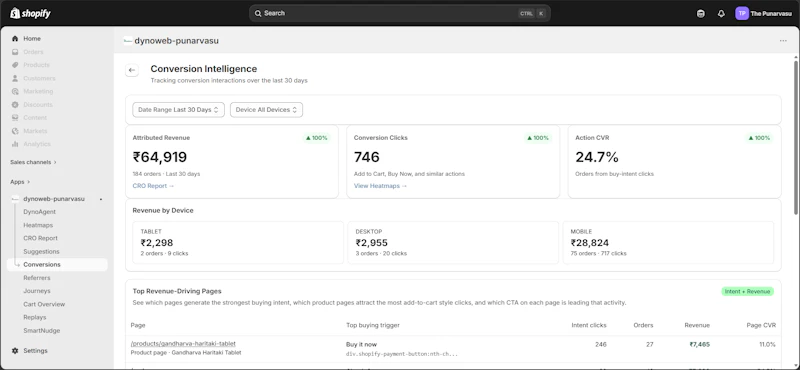Click the Intent + Revenue badge
The width and height of the screenshot is (800, 370).
tap(747, 291)
